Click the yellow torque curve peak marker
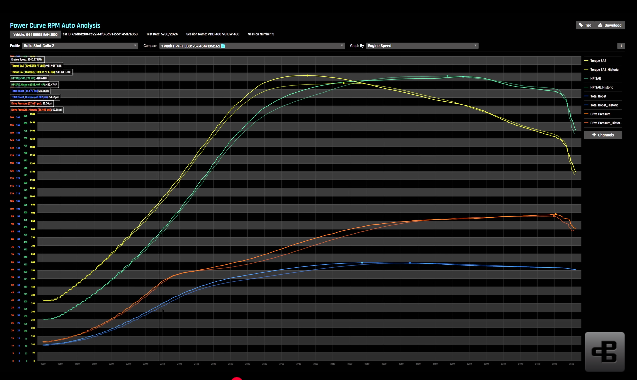The height and width of the screenshot is (380, 637). tap(308, 76)
